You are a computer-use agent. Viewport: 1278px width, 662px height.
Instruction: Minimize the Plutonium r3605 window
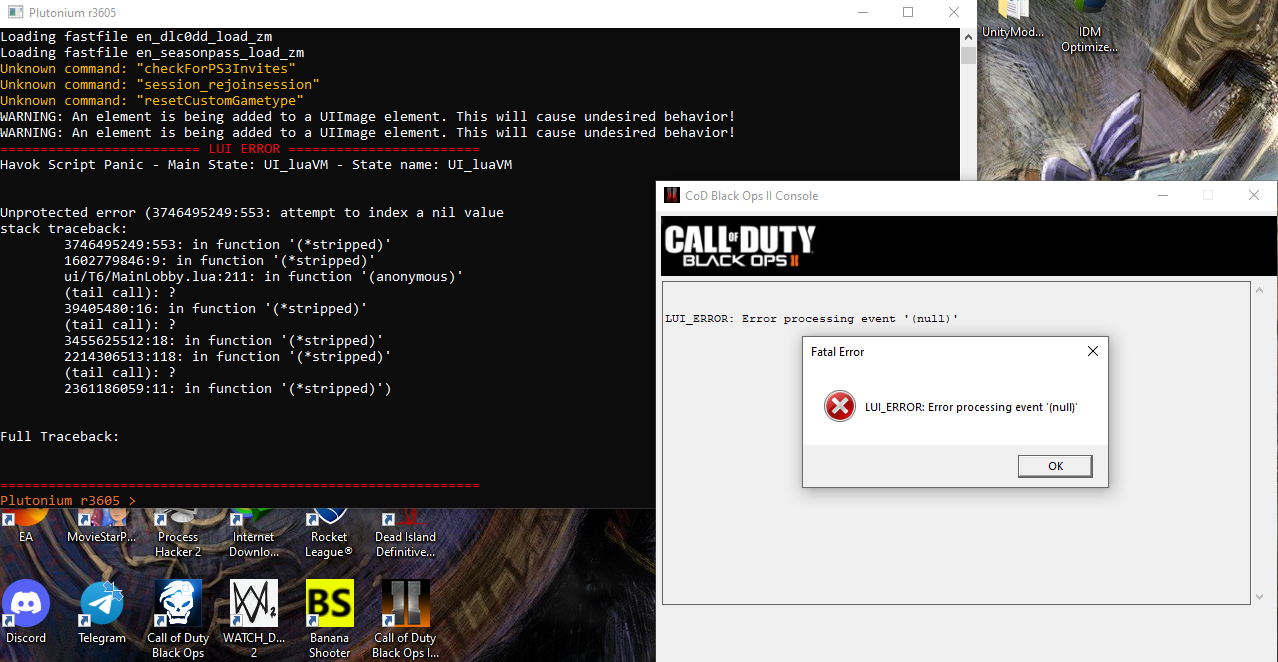pos(861,13)
